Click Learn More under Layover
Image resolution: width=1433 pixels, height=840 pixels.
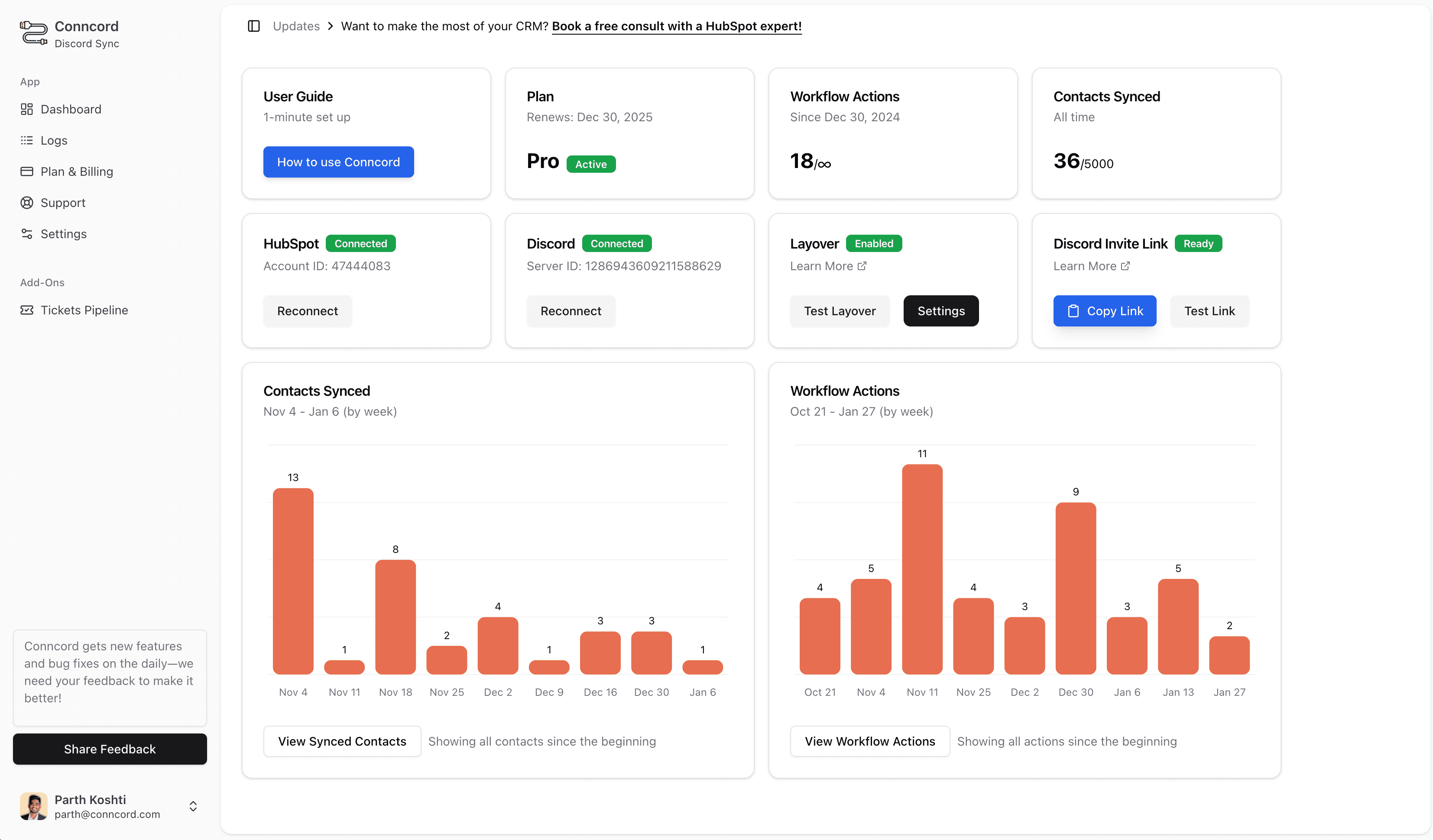(x=828, y=266)
